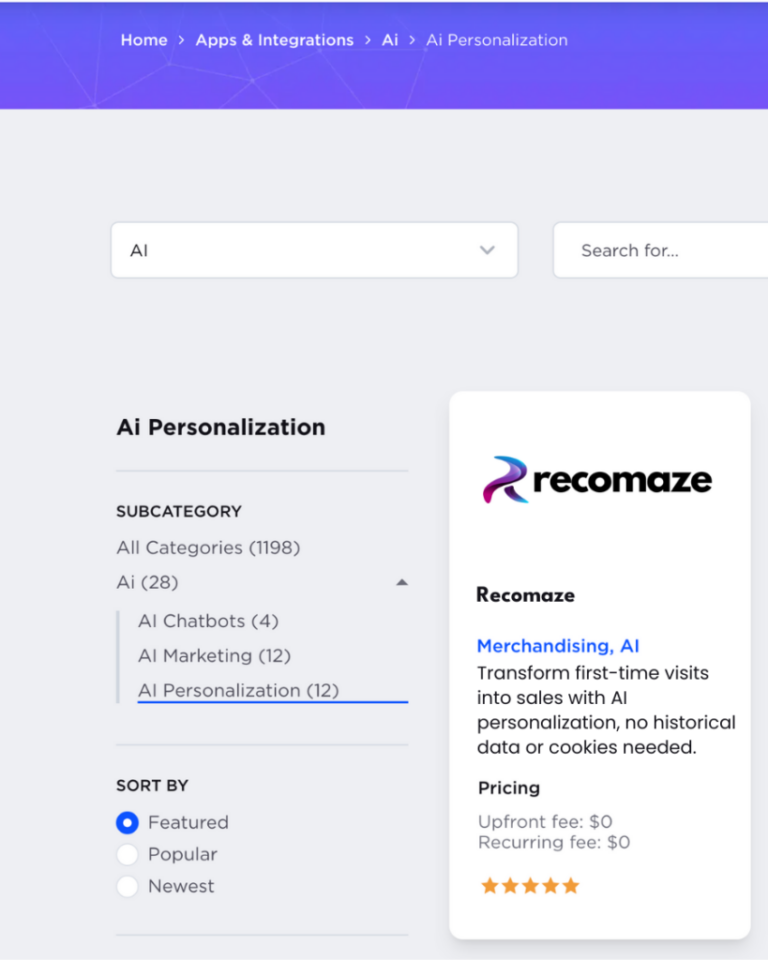768x960 pixels.
Task: Click the Search for... input field
Action: (x=660, y=250)
